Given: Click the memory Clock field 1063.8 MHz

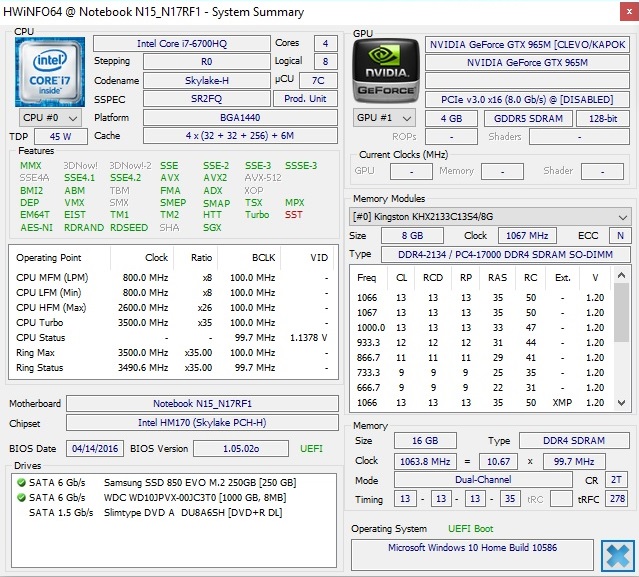Looking at the screenshot, I should click(425, 461).
